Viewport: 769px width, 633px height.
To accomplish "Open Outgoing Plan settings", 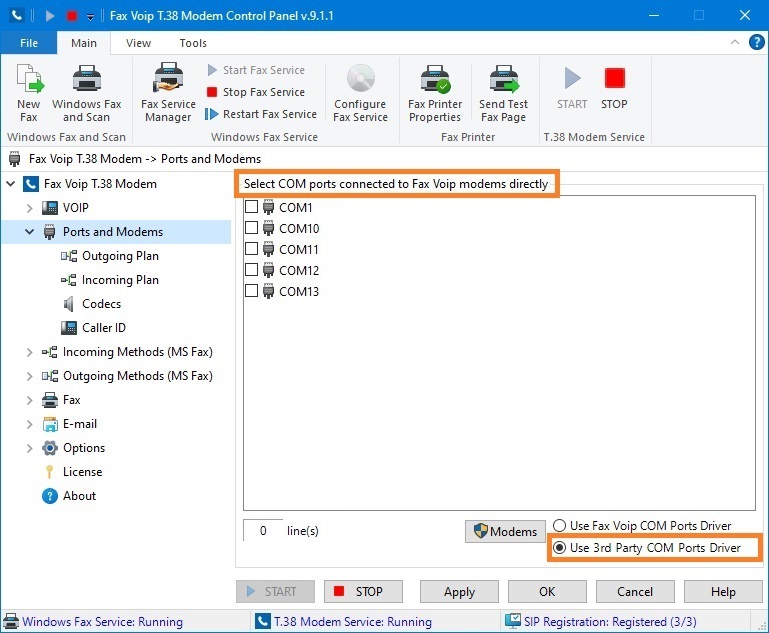I will tap(110, 256).
